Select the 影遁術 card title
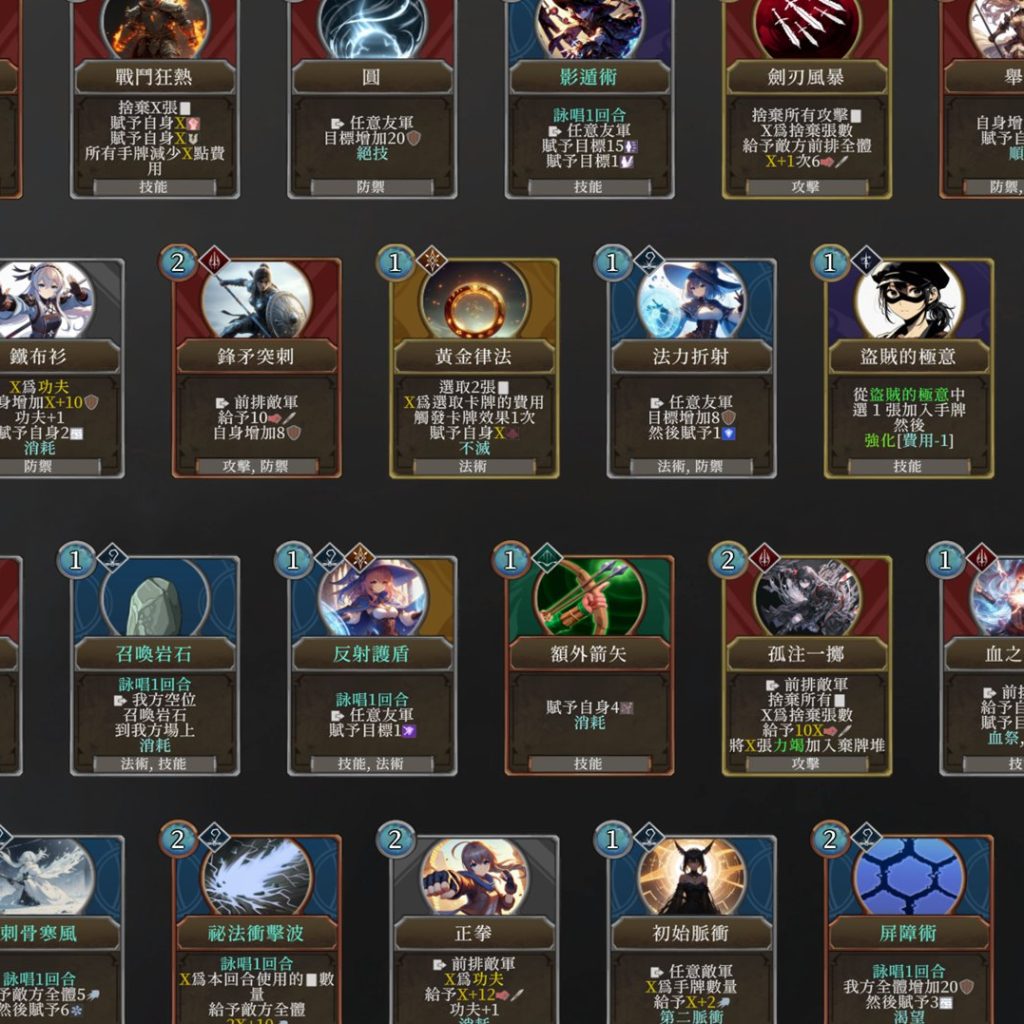The image size is (1024, 1024). pos(589,77)
